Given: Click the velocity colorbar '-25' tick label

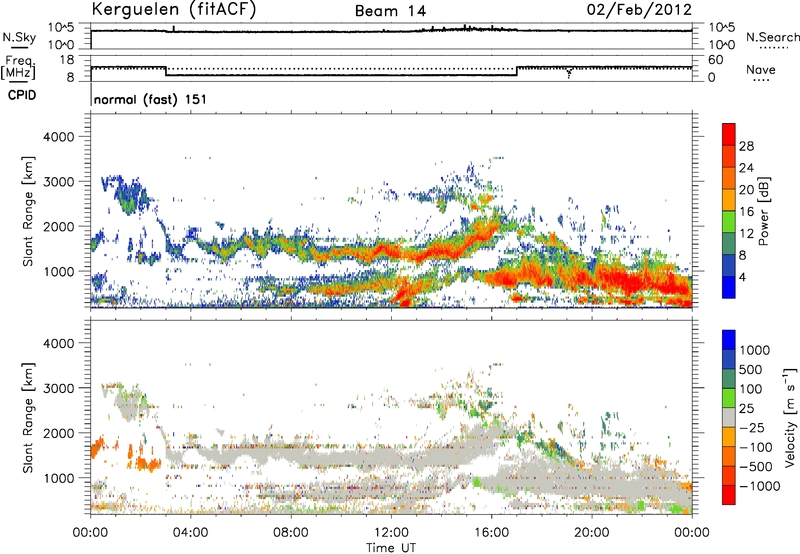Looking at the screenshot, I should (x=752, y=427).
